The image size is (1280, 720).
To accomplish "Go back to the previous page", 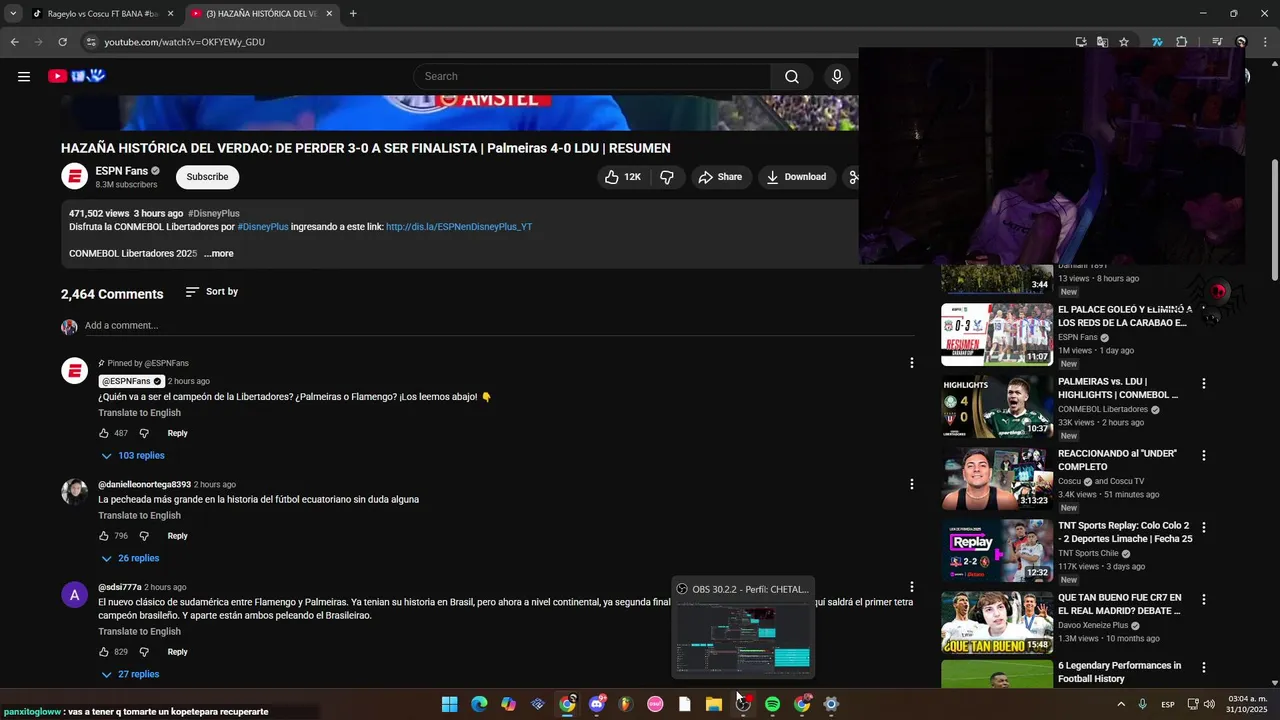I will pos(14,42).
